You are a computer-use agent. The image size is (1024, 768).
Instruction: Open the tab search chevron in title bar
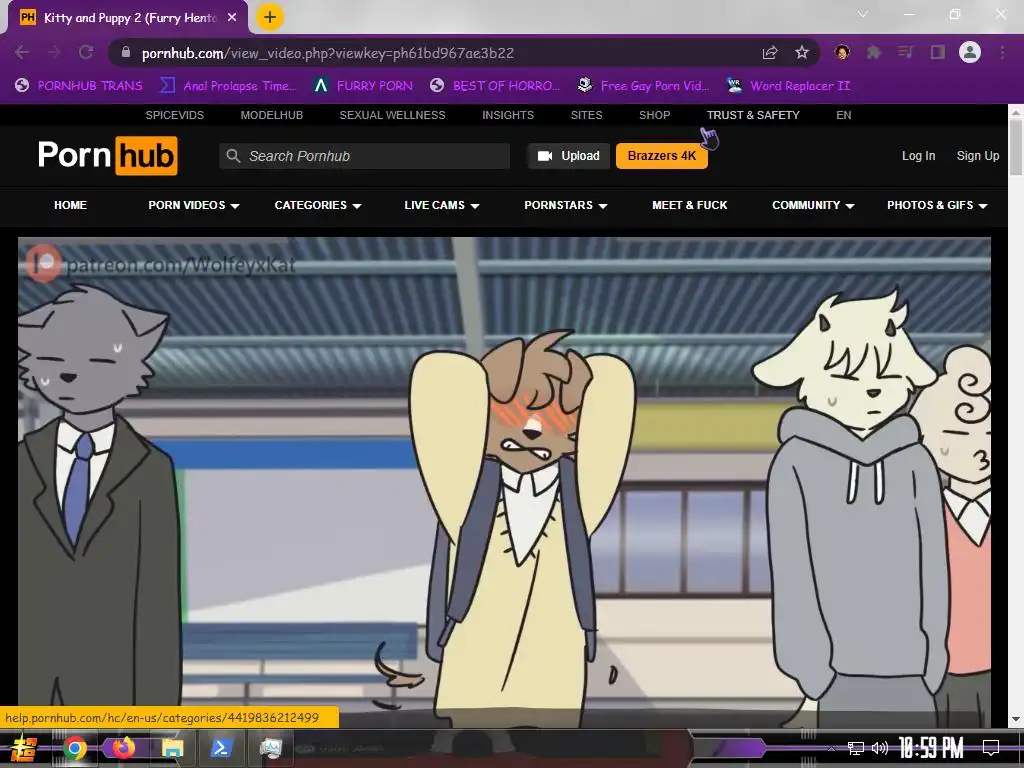click(x=863, y=14)
